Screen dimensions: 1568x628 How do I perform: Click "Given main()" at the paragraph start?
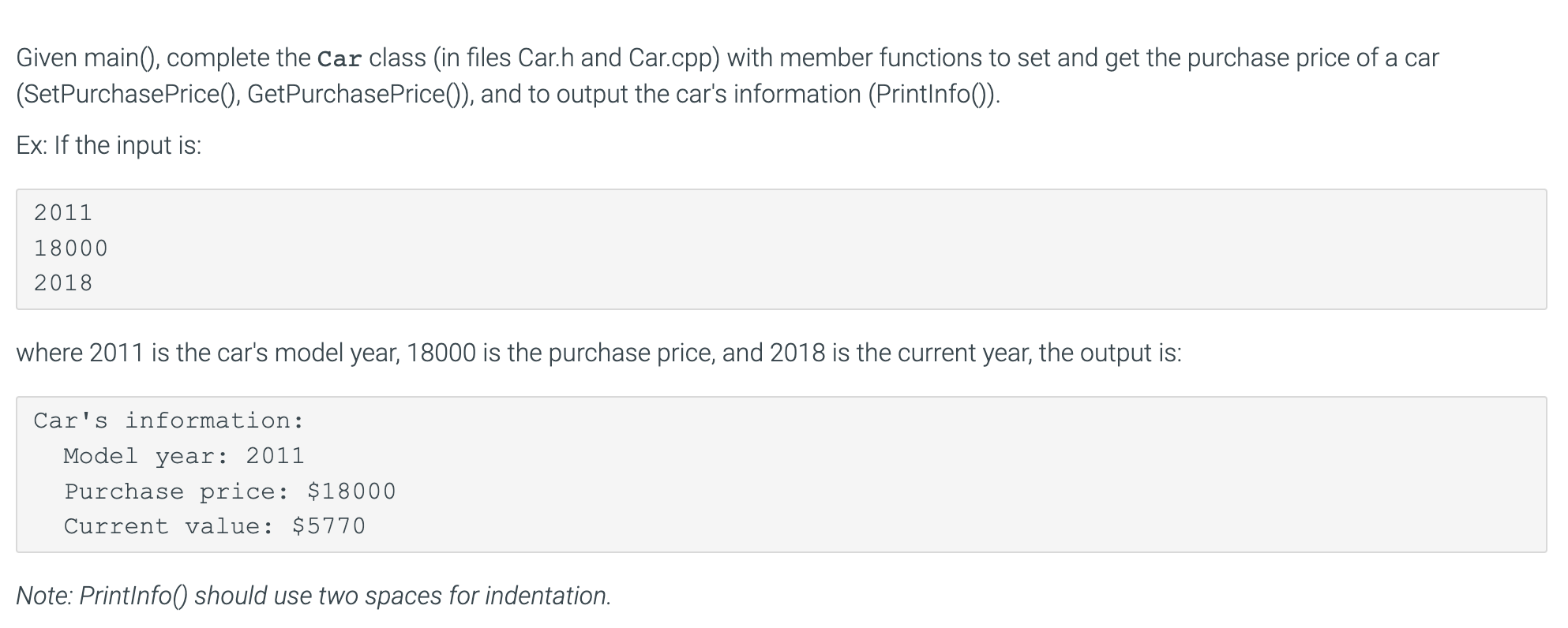pyautogui.click(x=88, y=58)
